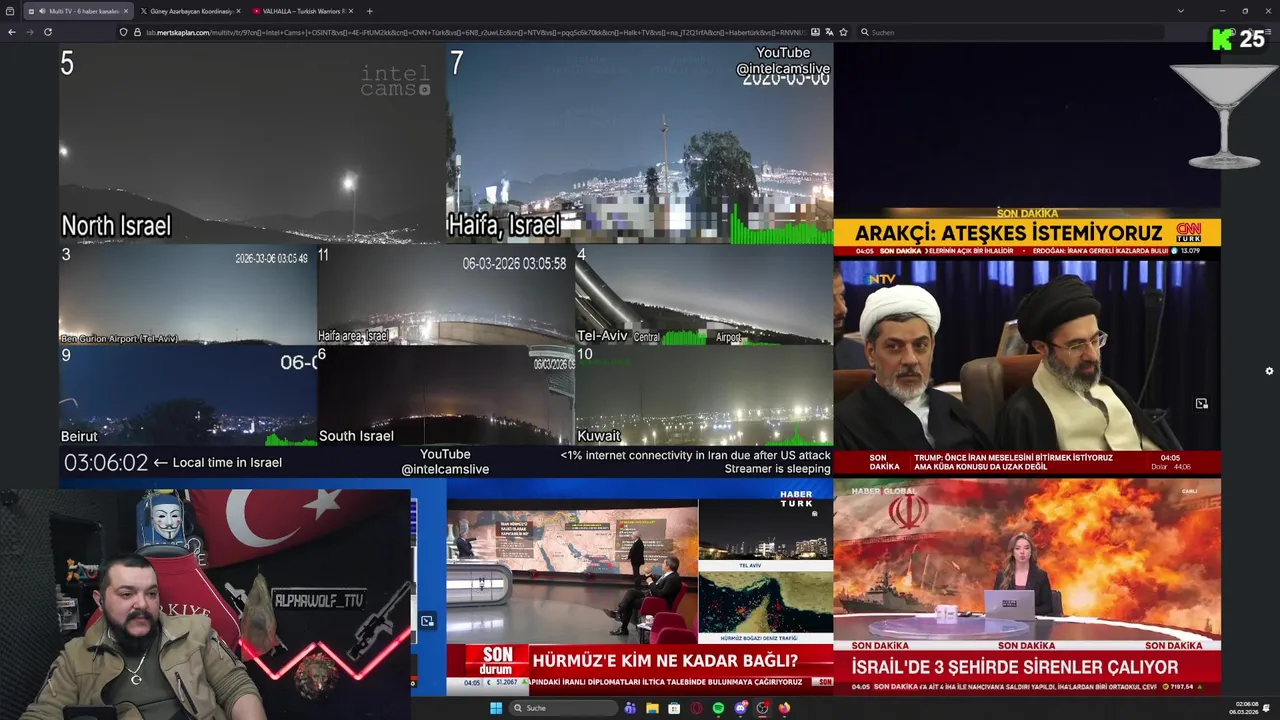Click 'Local time in Israel' text
This screenshot has width=1280, height=720.
(227, 463)
